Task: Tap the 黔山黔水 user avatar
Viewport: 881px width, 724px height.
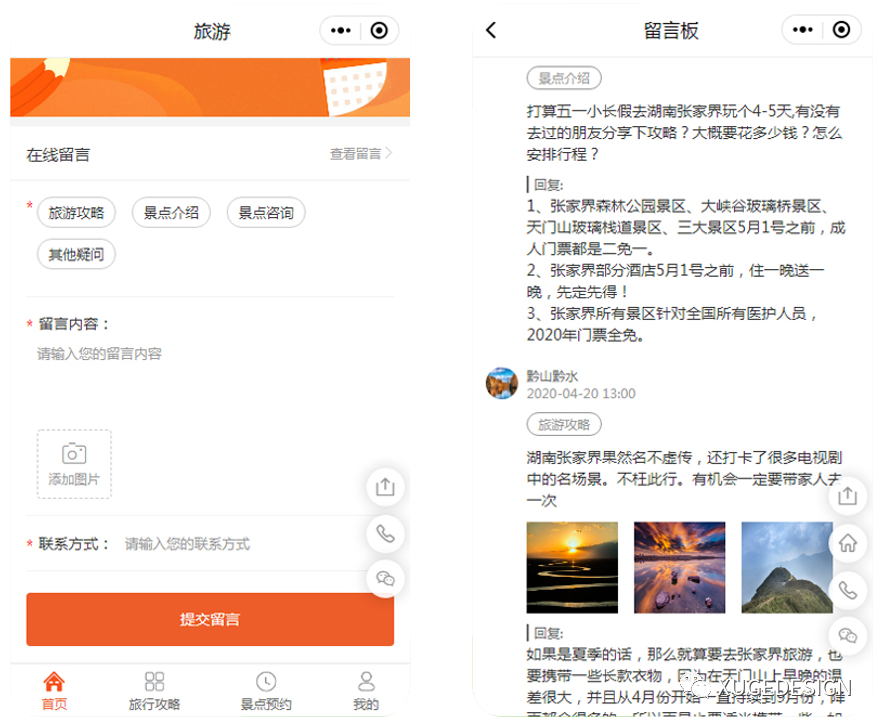Action: click(x=502, y=384)
